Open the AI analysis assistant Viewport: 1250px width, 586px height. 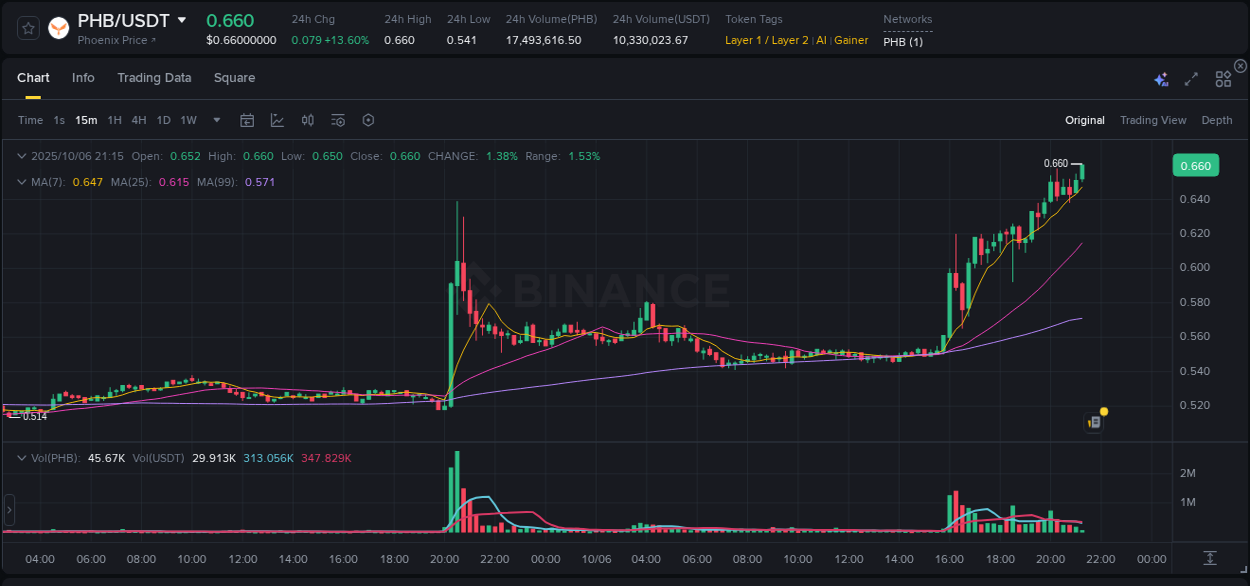click(1161, 79)
